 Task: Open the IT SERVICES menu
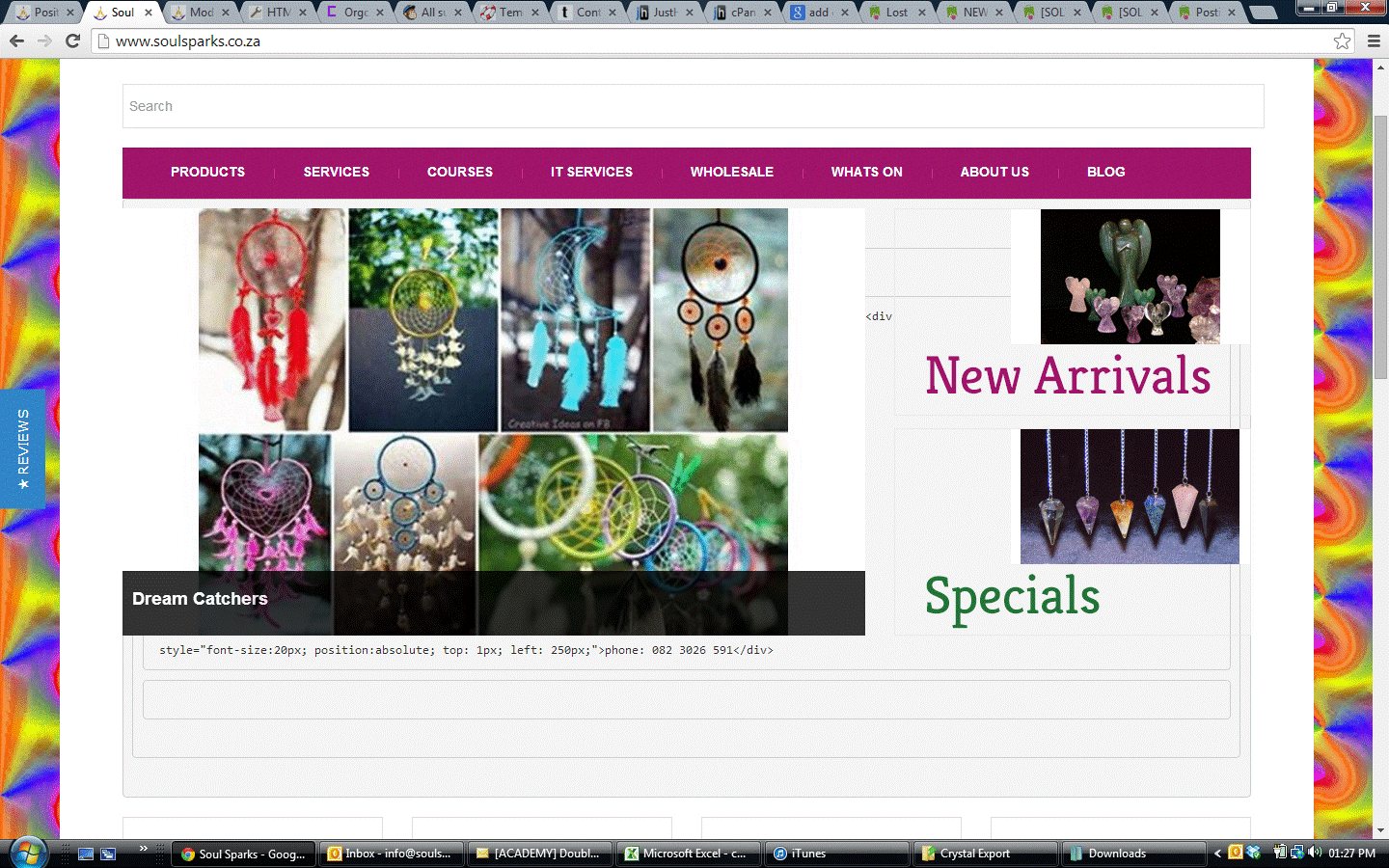pyautogui.click(x=591, y=172)
